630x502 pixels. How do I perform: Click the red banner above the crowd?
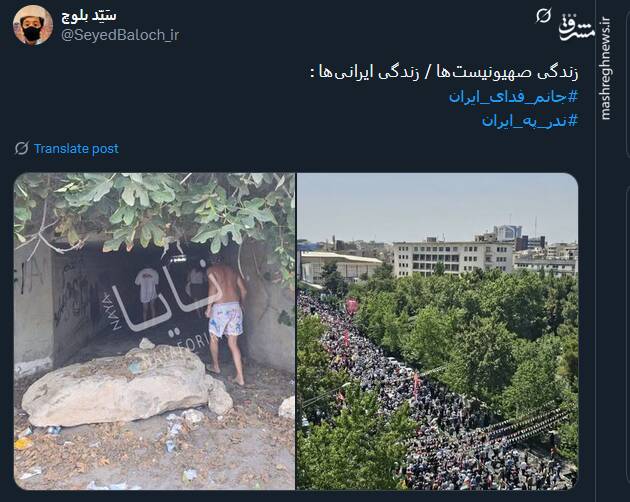[x=352, y=307]
